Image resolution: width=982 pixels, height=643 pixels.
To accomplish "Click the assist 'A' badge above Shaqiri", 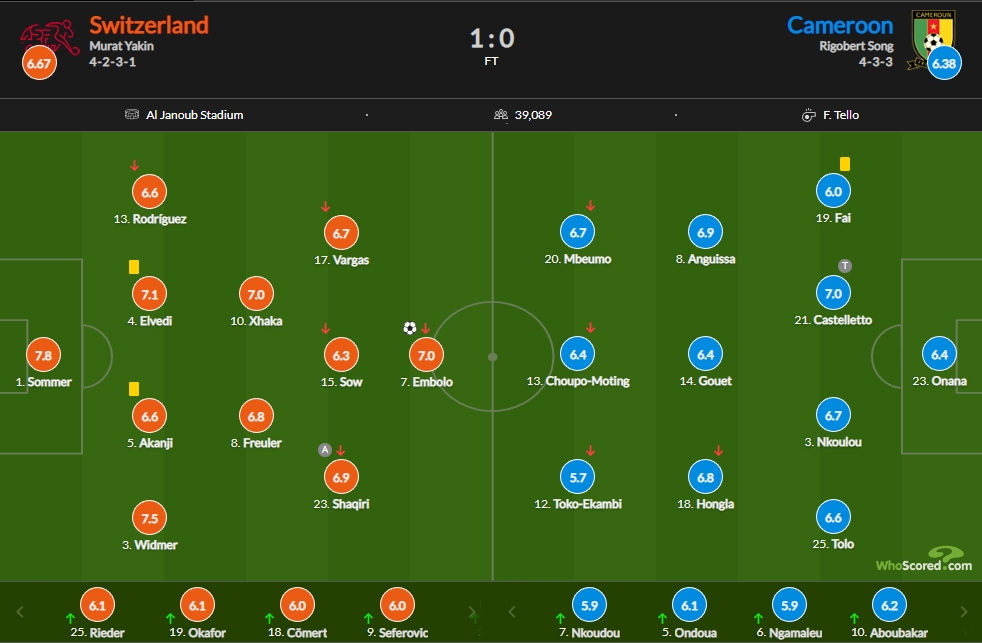I will pyautogui.click(x=324, y=450).
